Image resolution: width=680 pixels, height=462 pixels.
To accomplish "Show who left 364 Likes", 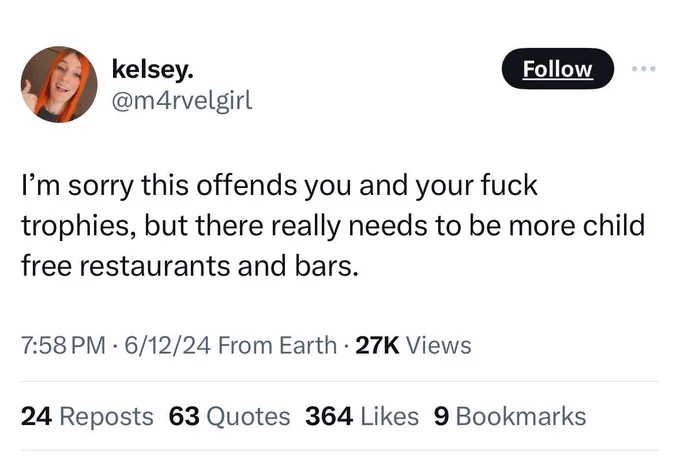I will (362, 416).
